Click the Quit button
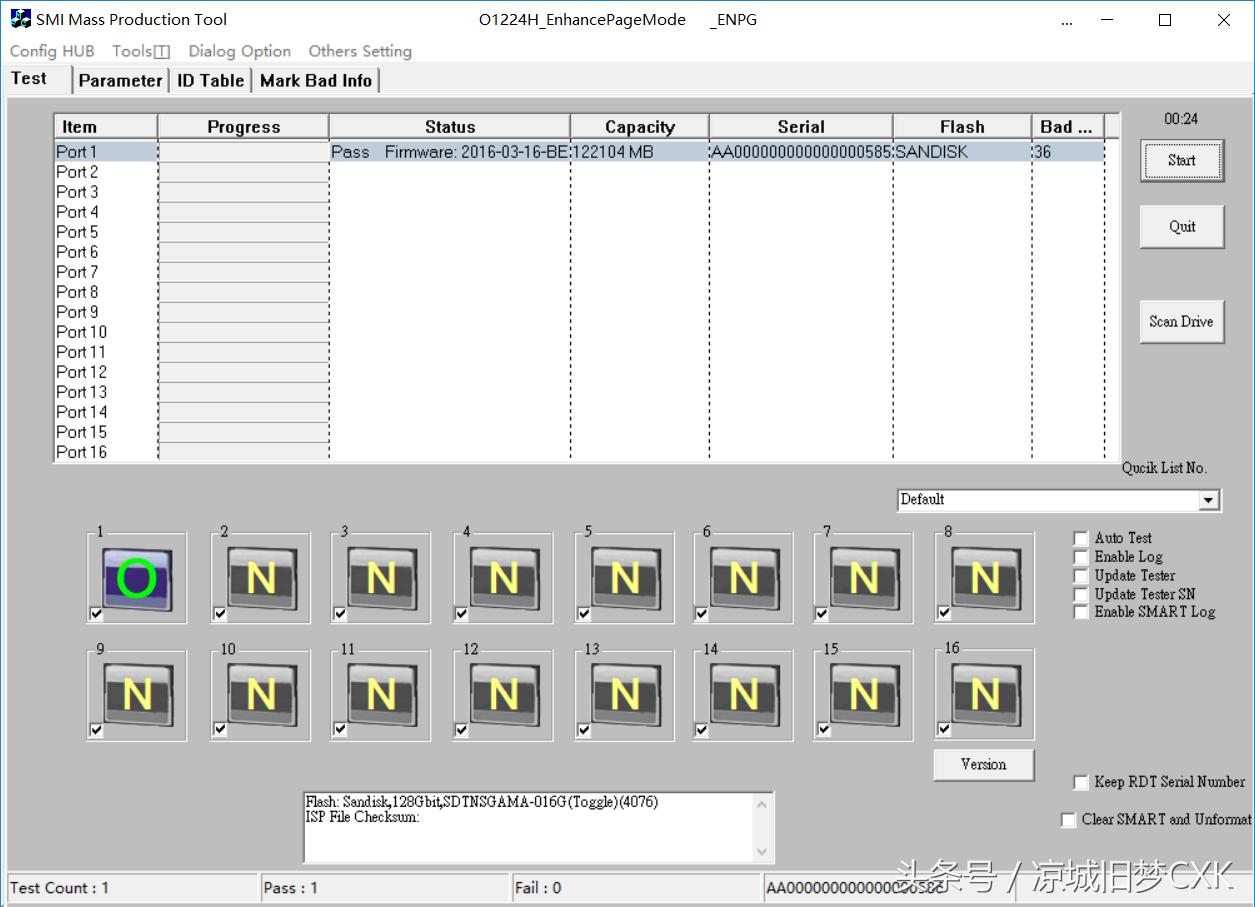The image size is (1255, 907). [x=1182, y=226]
